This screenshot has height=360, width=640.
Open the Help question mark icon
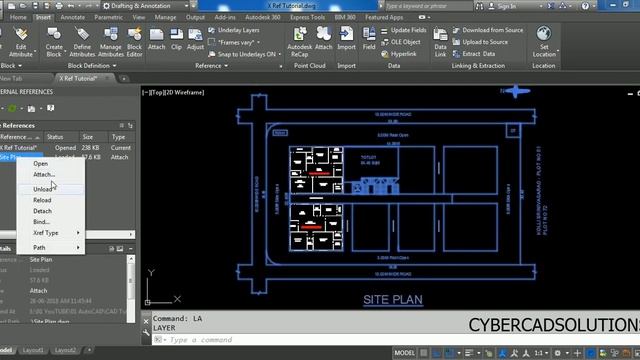[x=585, y=6]
